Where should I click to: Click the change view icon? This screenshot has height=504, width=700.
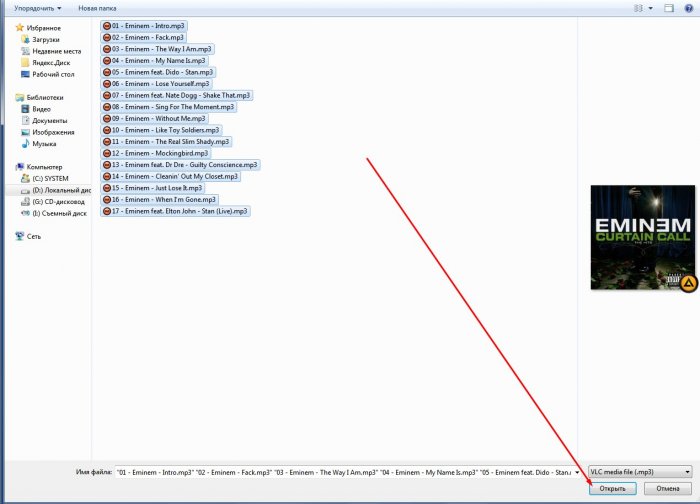pos(638,7)
